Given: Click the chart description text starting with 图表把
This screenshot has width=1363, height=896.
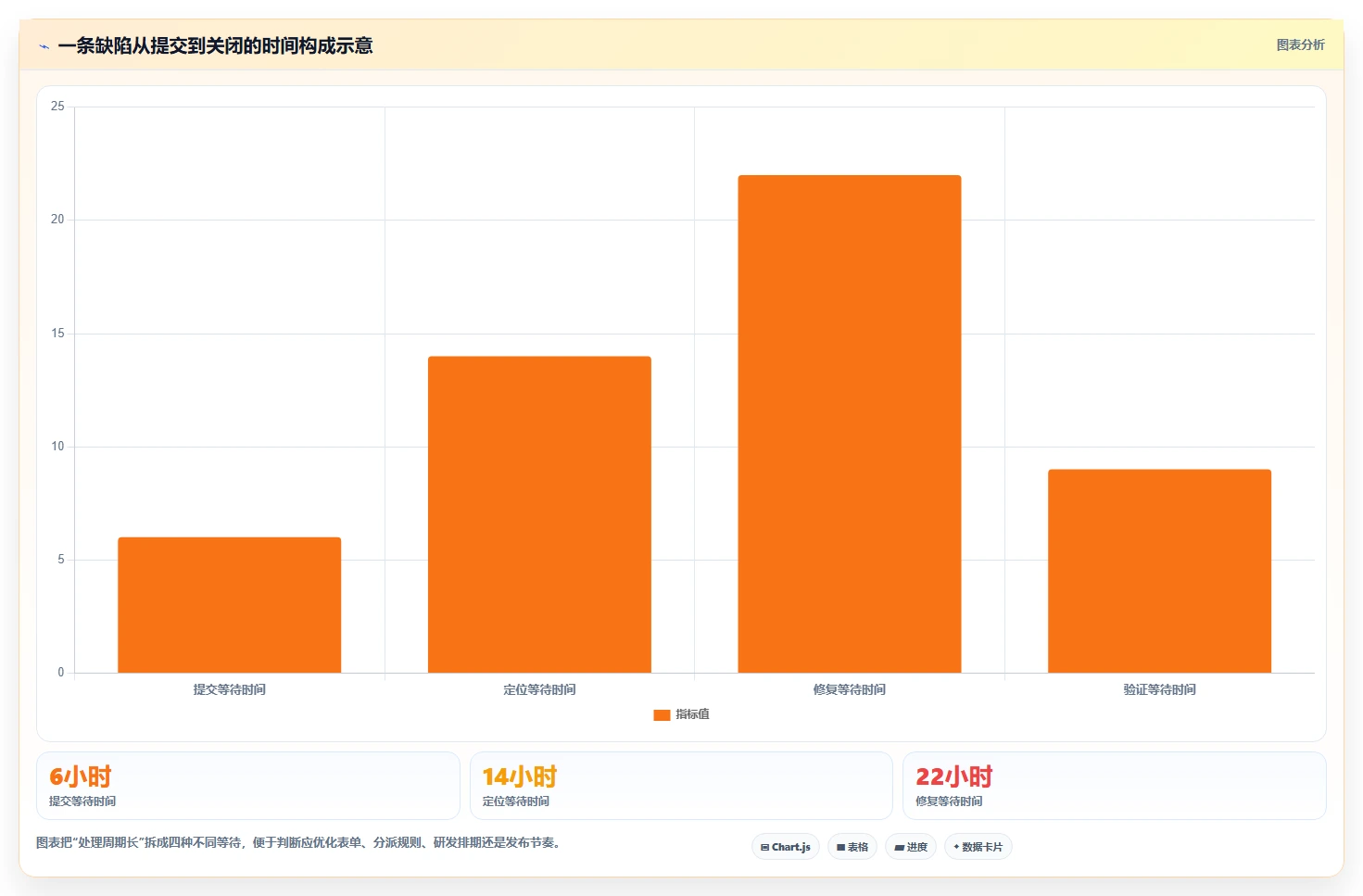Looking at the screenshot, I should click(x=299, y=842).
